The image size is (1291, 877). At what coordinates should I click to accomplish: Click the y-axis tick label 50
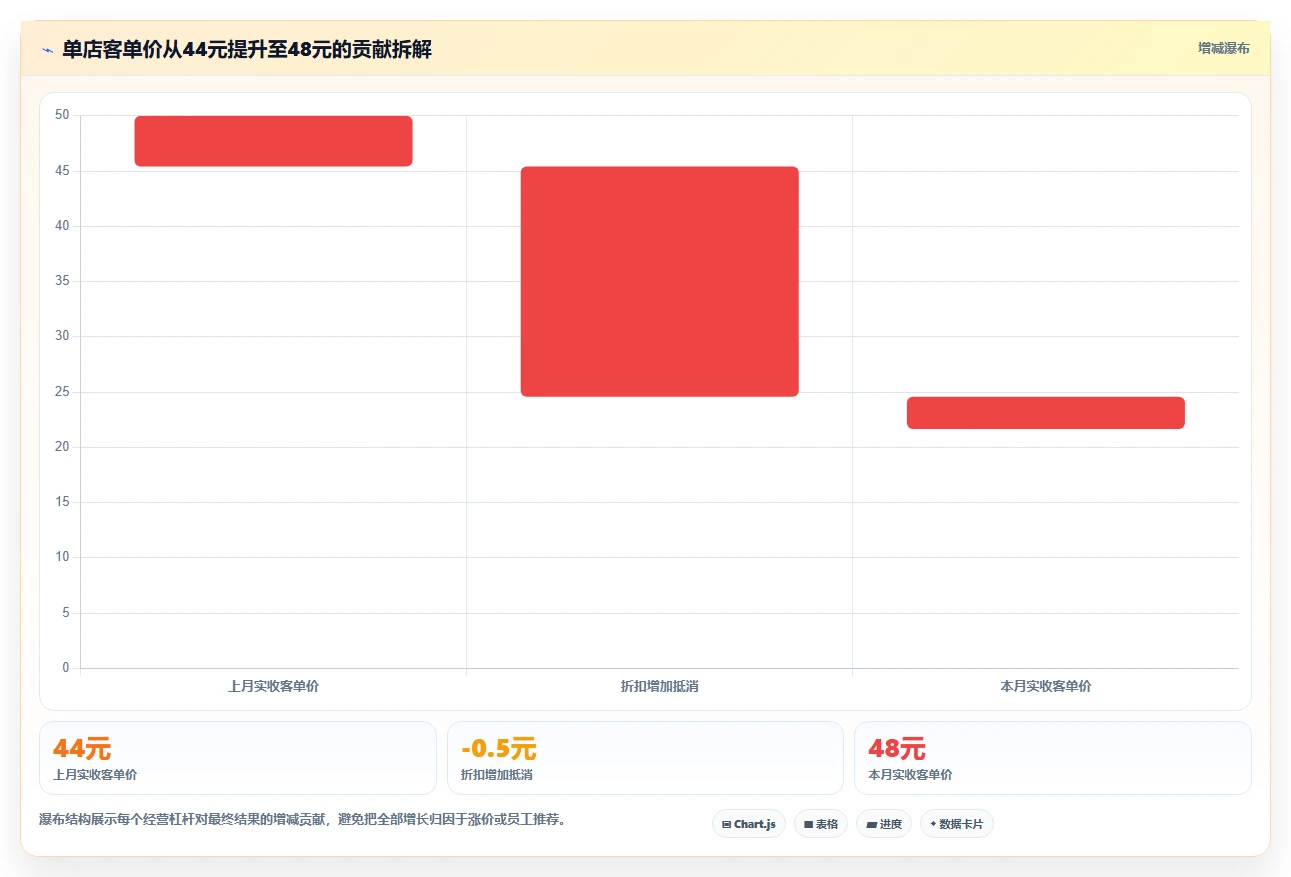(62, 115)
